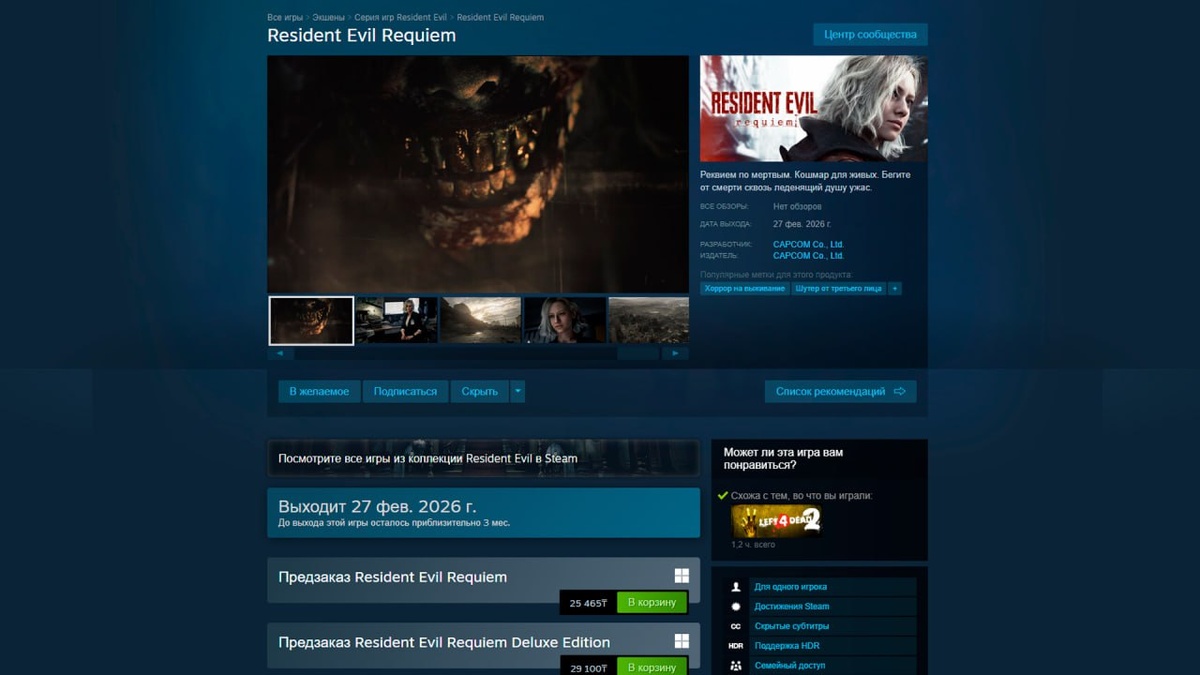Click the '1,2 ч. всего' playtime text
This screenshot has height=675, width=1200.
753,545
